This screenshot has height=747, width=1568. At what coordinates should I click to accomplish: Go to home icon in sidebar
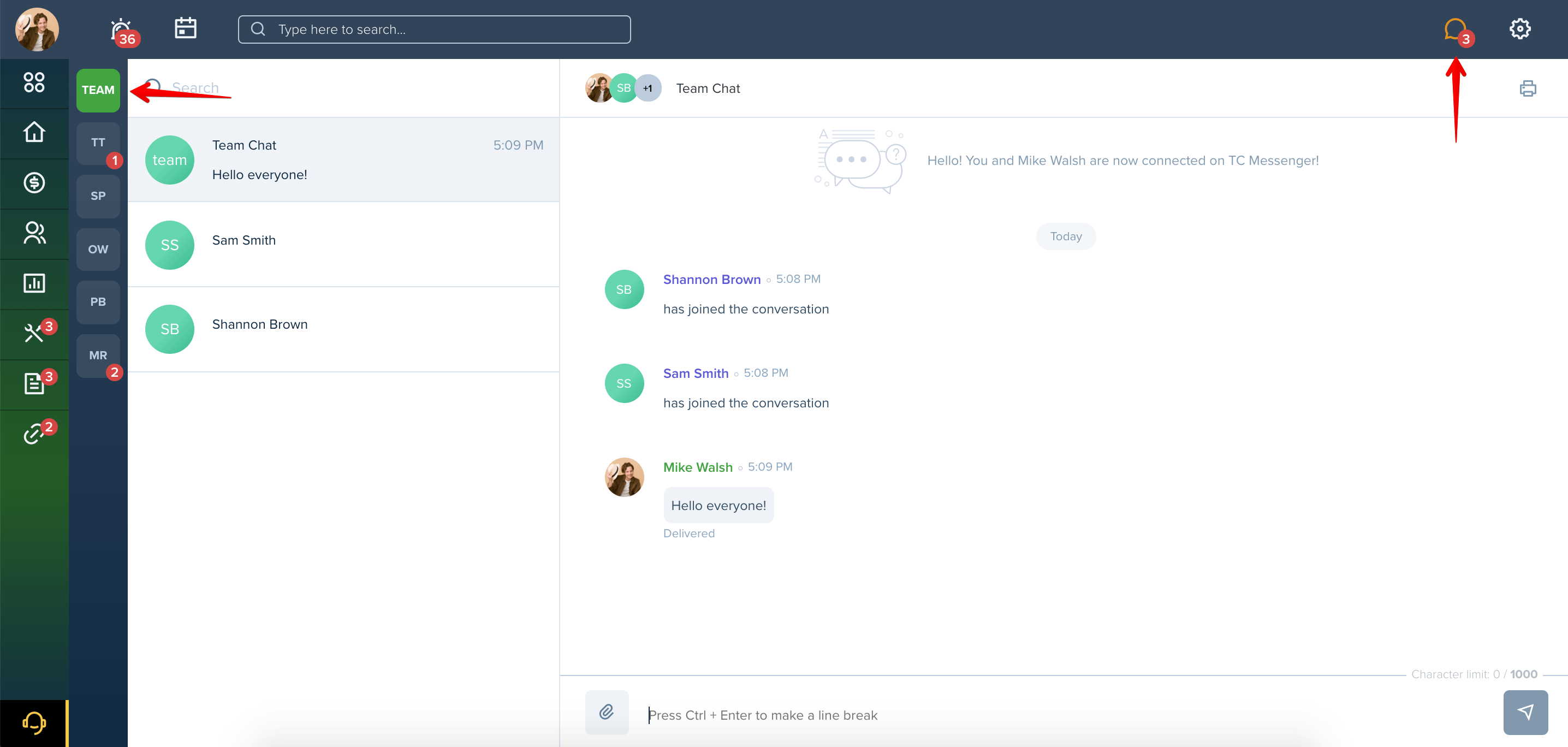point(34,132)
